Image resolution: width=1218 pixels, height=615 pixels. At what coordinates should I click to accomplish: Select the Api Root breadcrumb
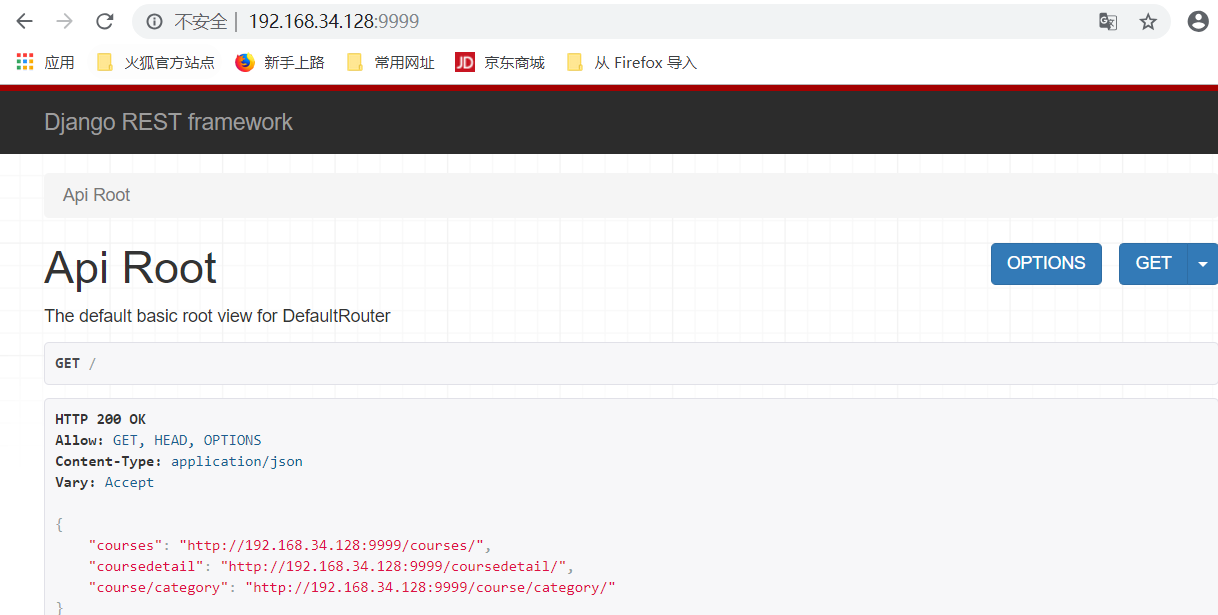pyautogui.click(x=96, y=195)
